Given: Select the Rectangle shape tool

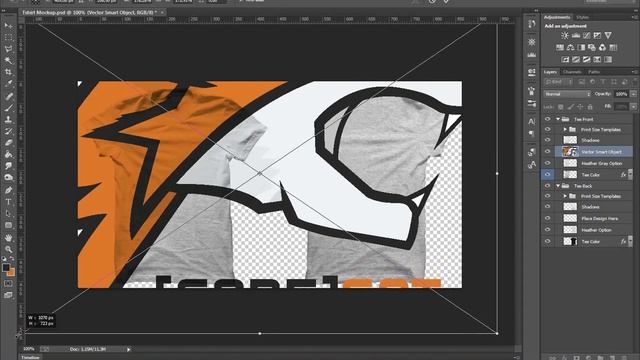Looking at the screenshot, I should pos(8,225).
